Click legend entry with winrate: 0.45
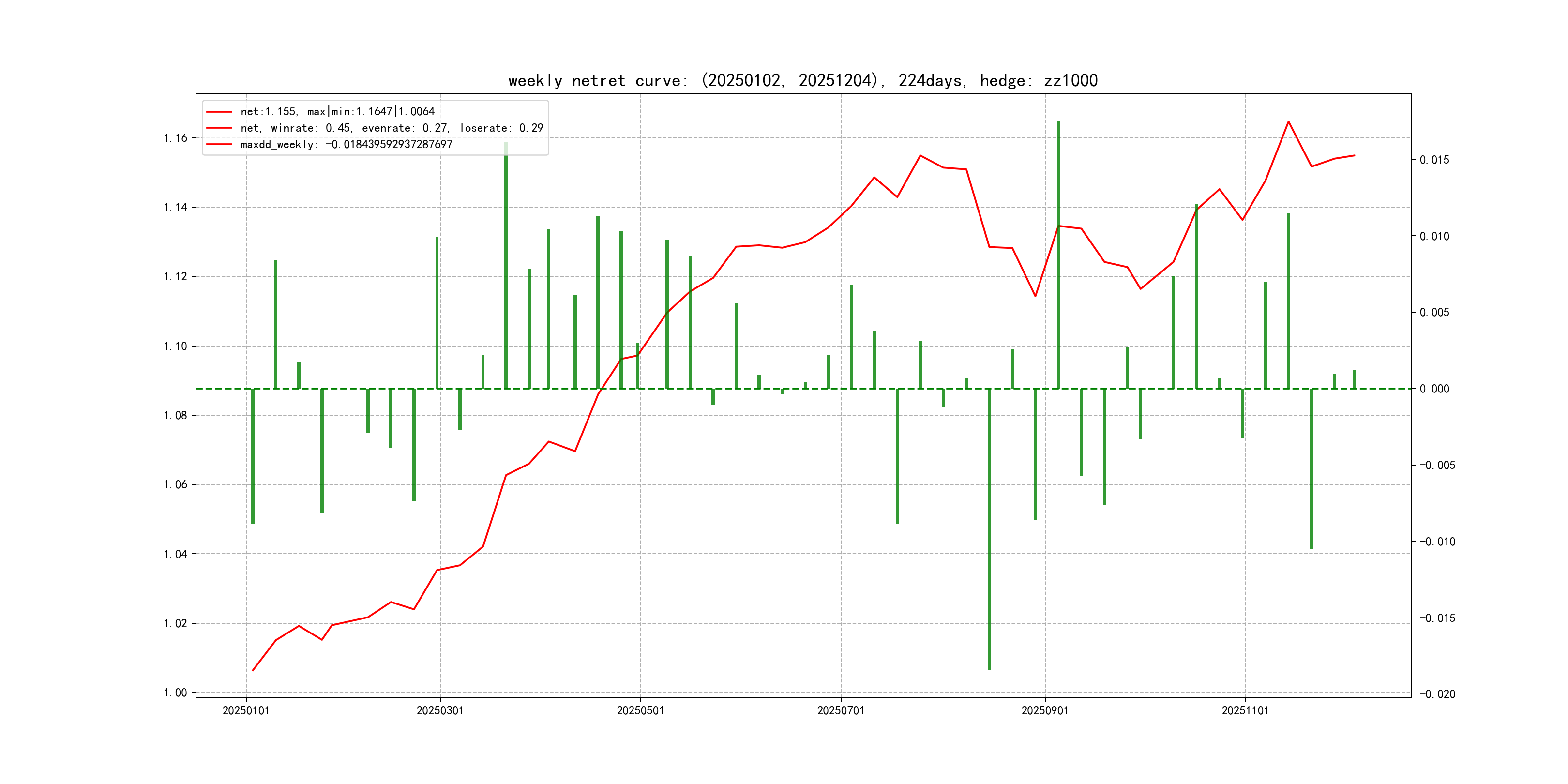 pyautogui.click(x=392, y=128)
